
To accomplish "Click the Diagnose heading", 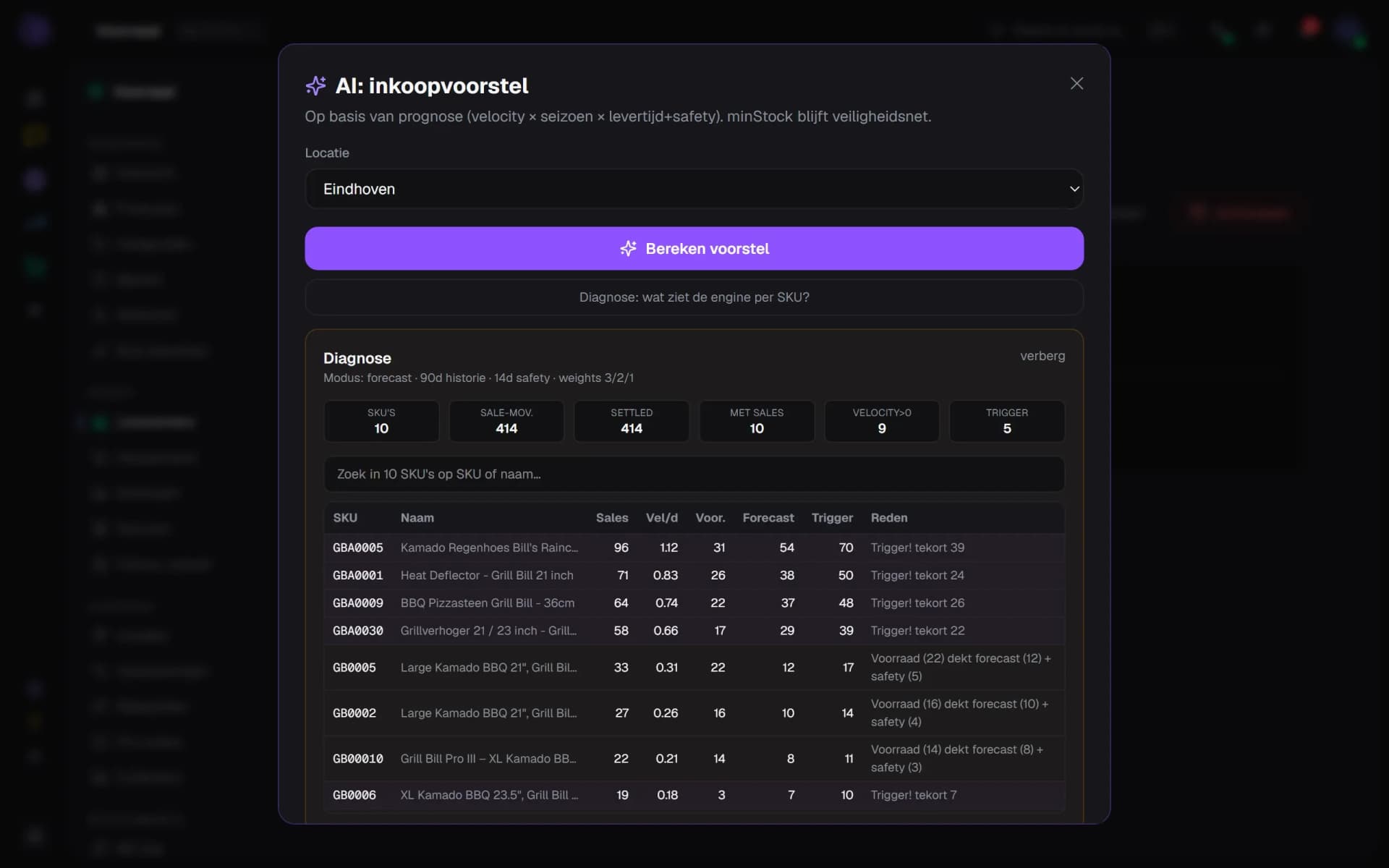I will 357,358.
